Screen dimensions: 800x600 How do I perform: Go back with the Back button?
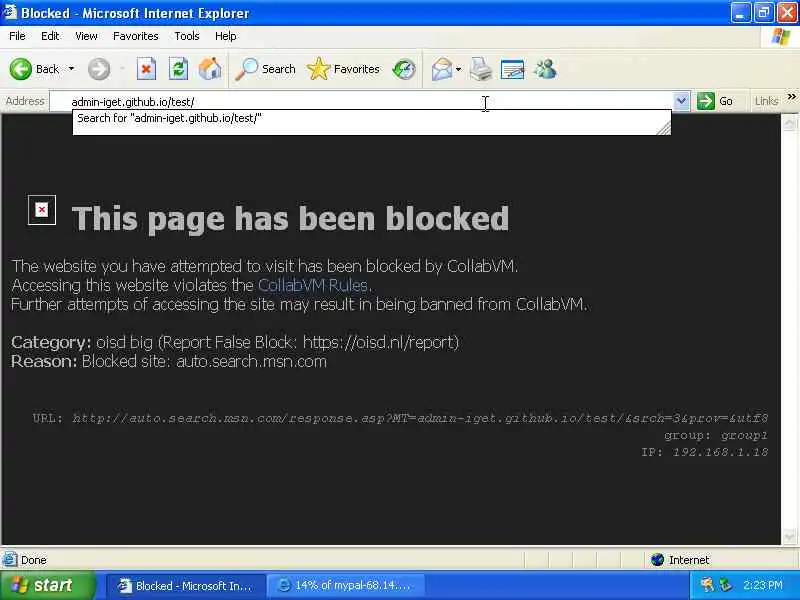35,69
